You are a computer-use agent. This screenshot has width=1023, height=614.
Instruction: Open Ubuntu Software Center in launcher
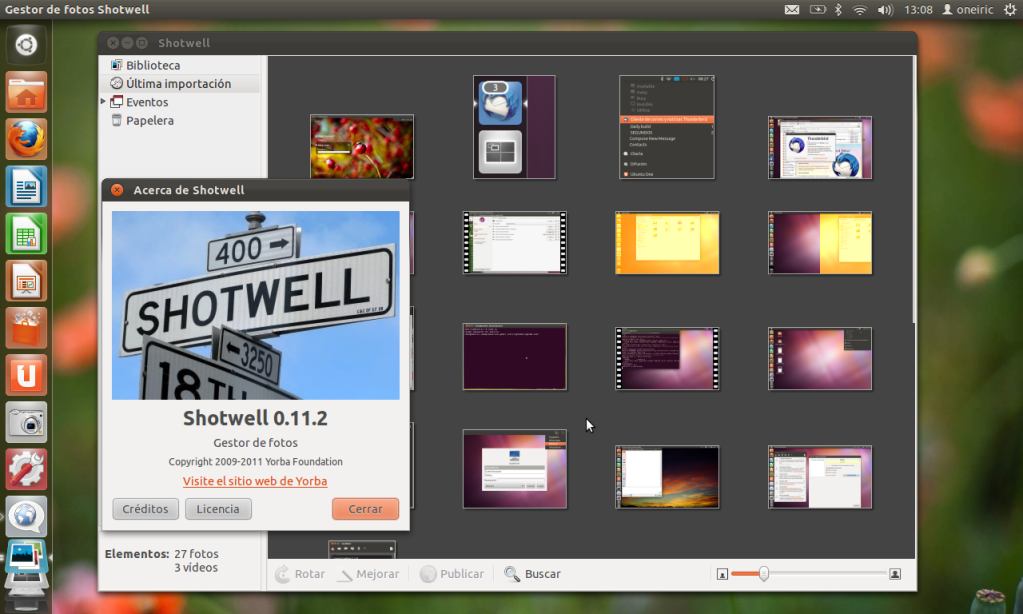point(26,329)
